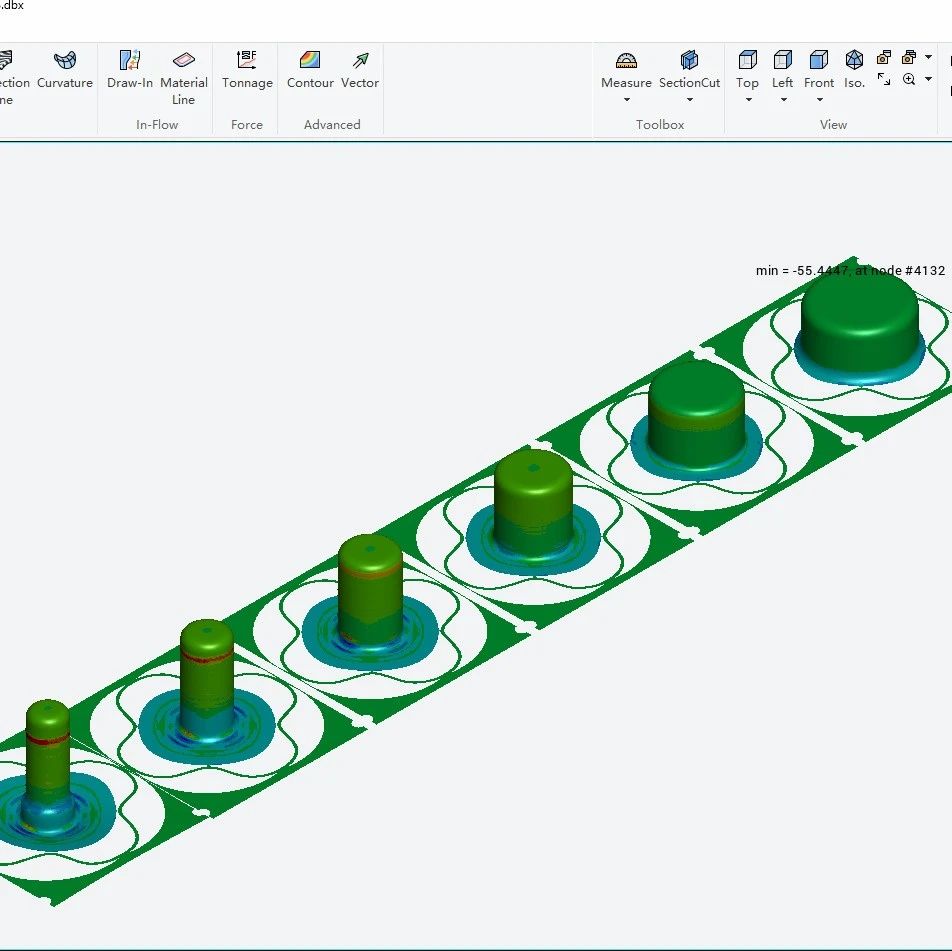Image resolution: width=952 pixels, height=951 pixels.
Task: Select the Draw-In tool
Action: click(129, 70)
